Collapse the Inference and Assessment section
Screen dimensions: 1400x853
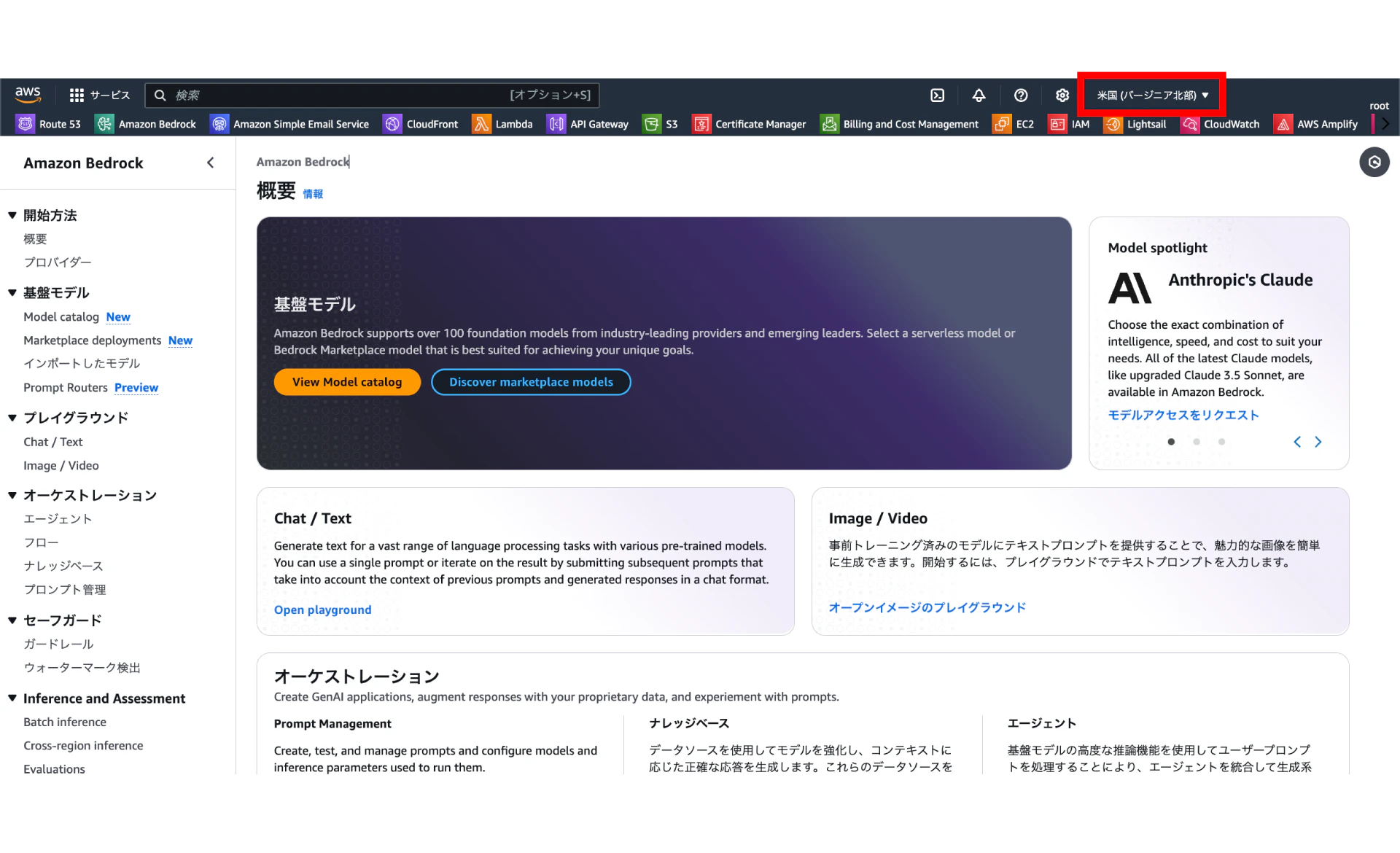[x=12, y=698]
